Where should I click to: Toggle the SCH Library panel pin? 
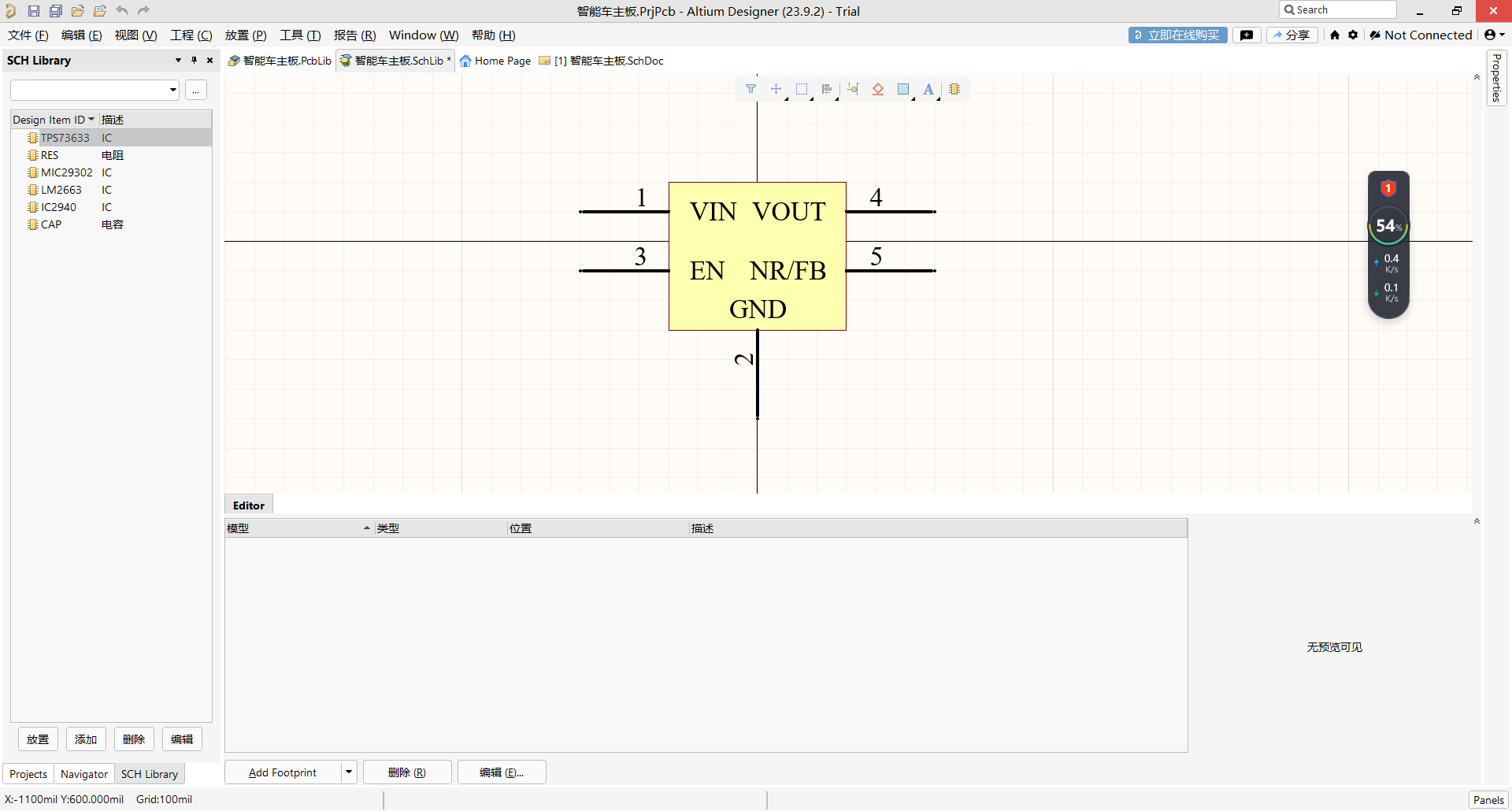pyautogui.click(x=194, y=60)
